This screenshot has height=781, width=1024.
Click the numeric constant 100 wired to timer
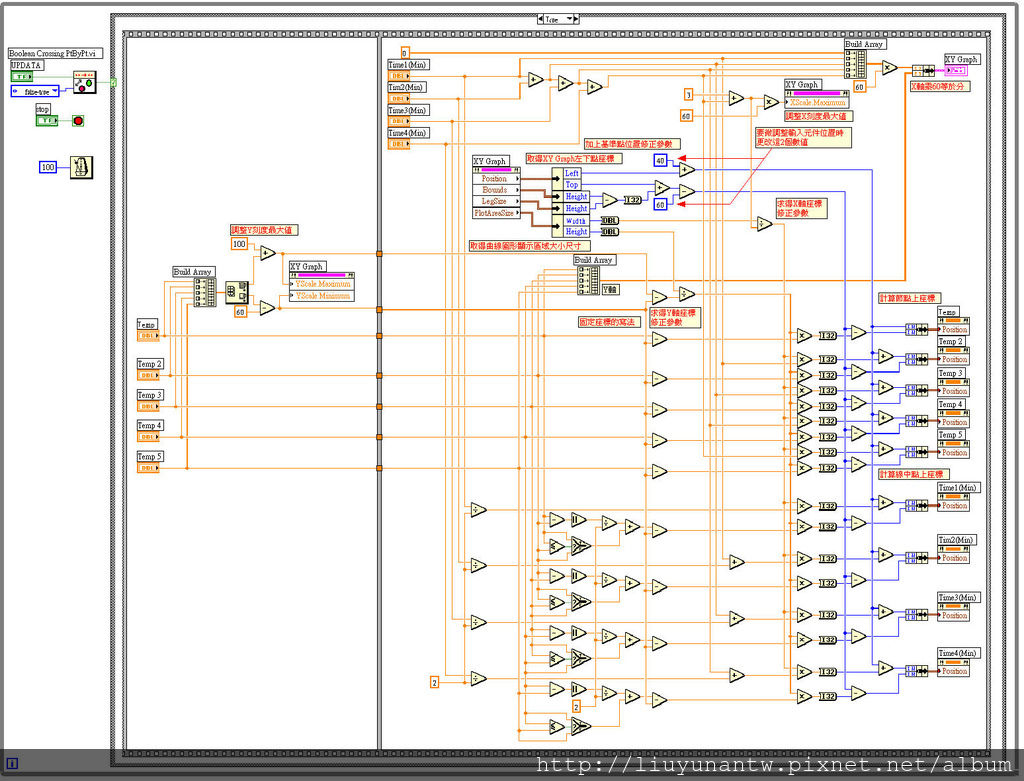(48, 167)
